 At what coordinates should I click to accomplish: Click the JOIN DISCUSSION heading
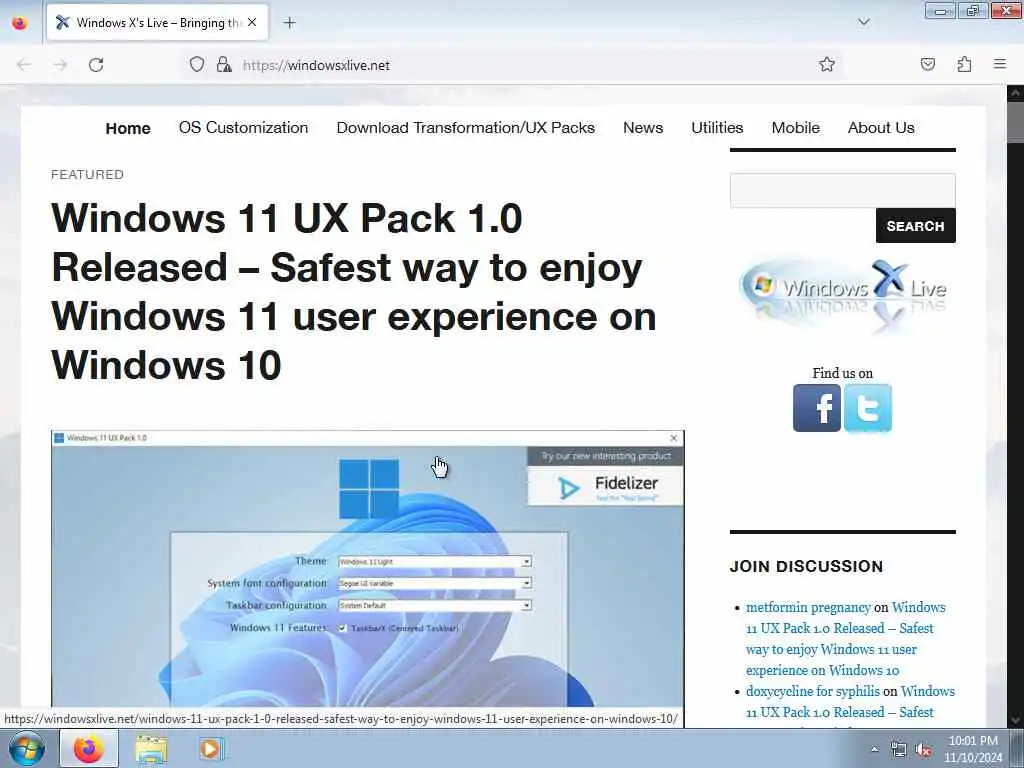pos(806,566)
